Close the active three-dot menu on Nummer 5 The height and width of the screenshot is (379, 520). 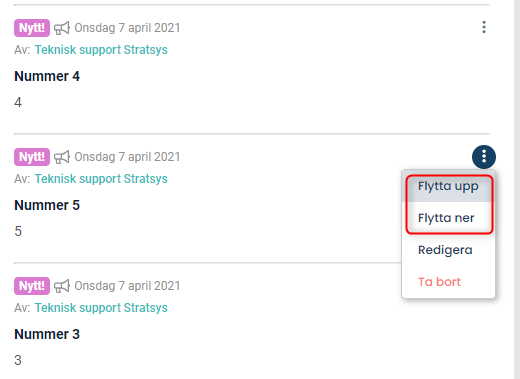(484, 157)
